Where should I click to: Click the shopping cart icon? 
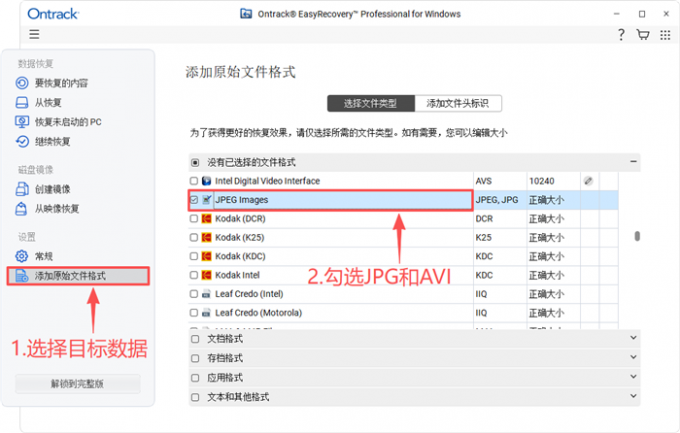tap(643, 34)
